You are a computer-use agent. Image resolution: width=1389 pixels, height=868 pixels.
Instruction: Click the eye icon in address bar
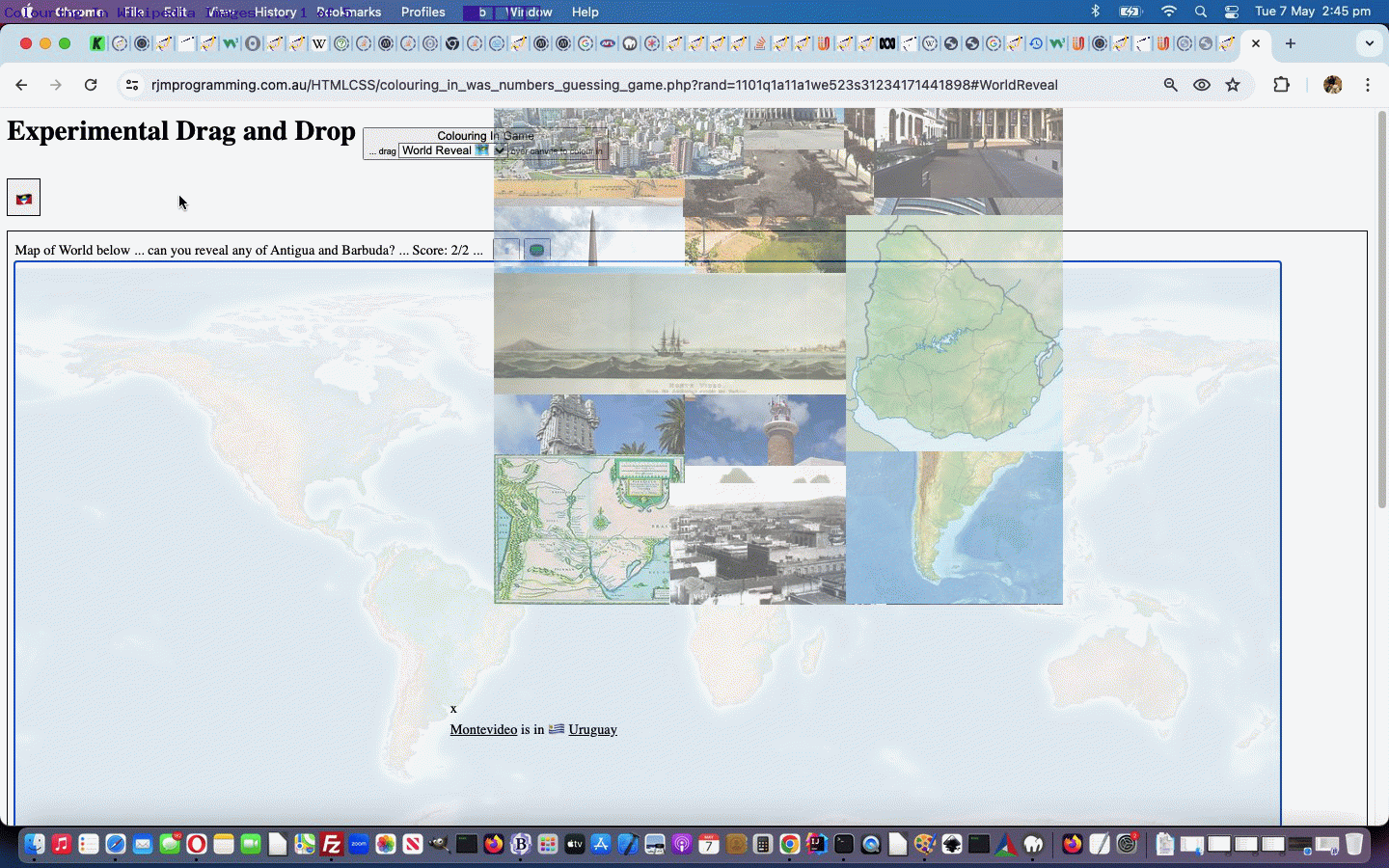[1202, 85]
